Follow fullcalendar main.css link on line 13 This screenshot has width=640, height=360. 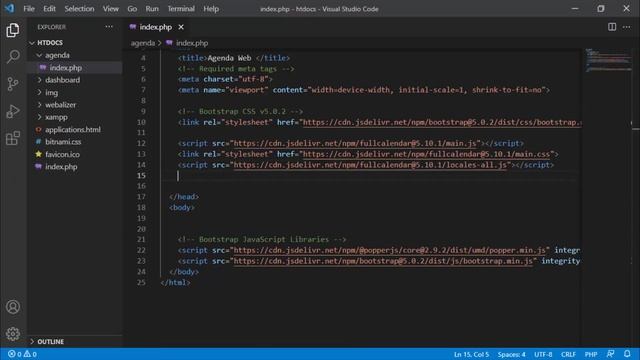click(x=426, y=154)
